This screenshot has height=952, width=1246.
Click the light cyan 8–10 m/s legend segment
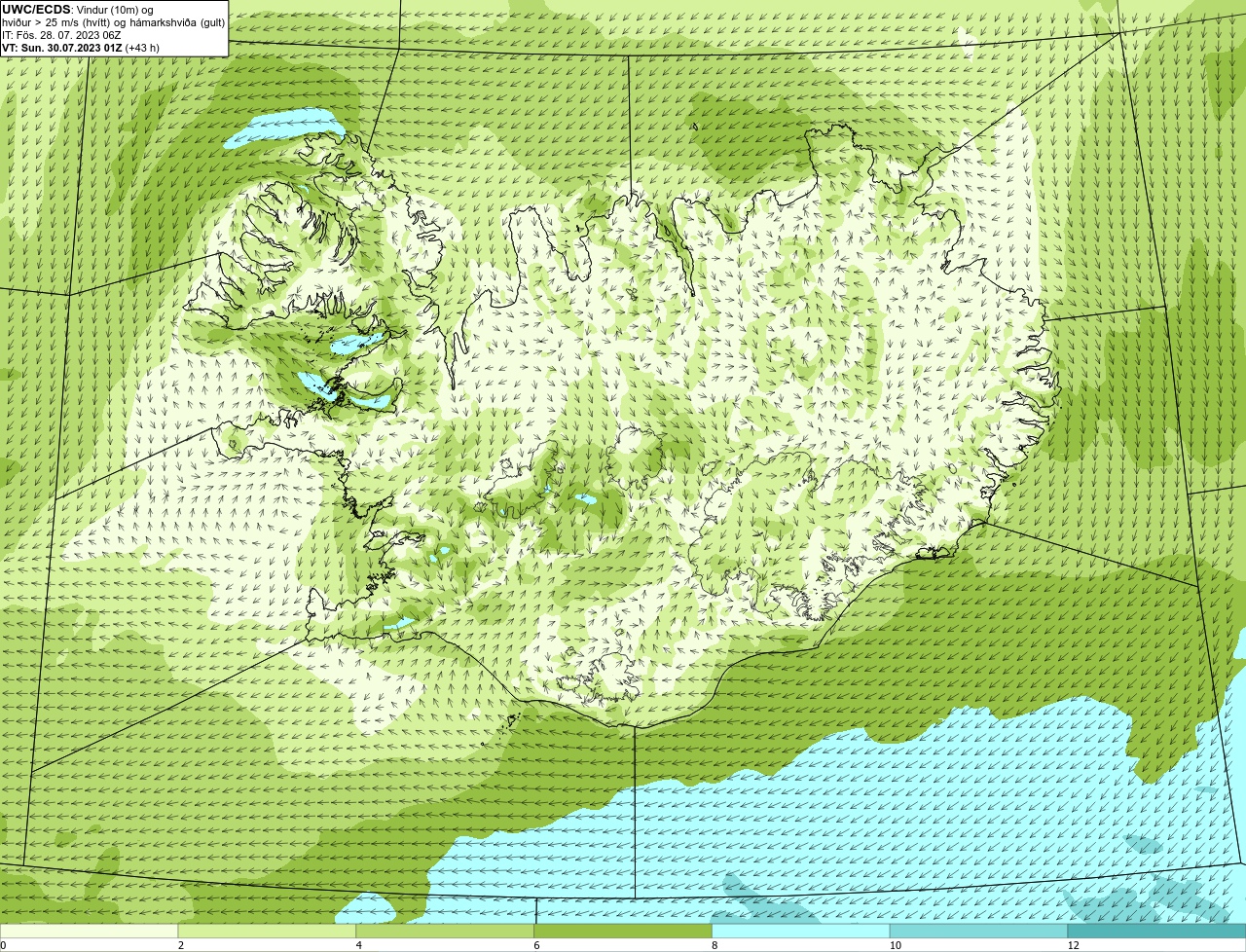pos(801,932)
